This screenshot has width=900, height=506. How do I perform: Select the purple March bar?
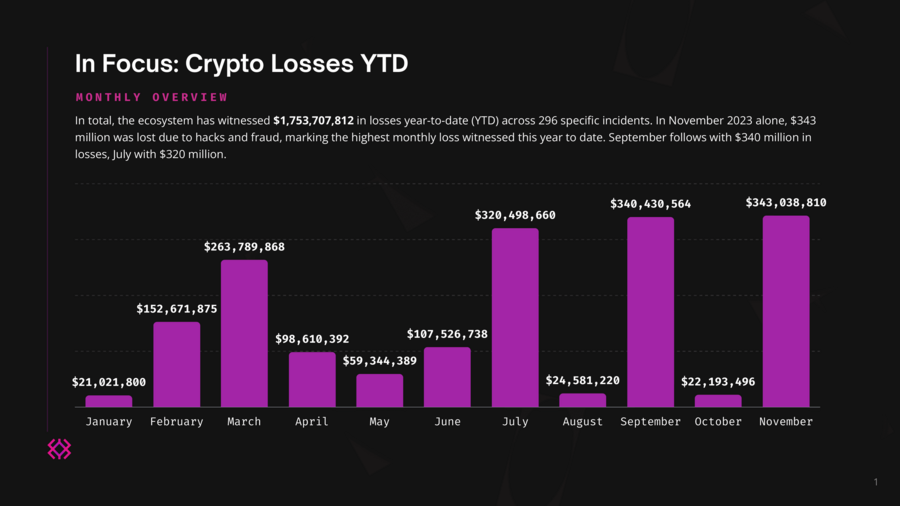(244, 333)
